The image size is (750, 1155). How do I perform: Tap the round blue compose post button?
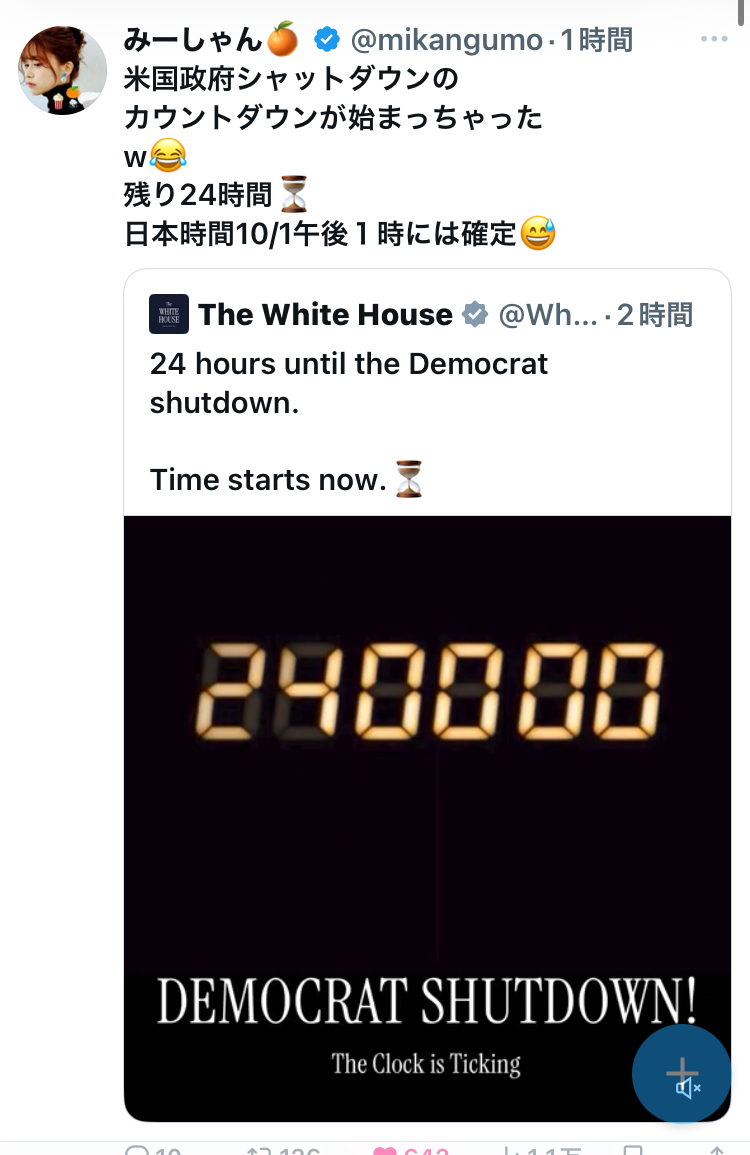[x=681, y=1073]
